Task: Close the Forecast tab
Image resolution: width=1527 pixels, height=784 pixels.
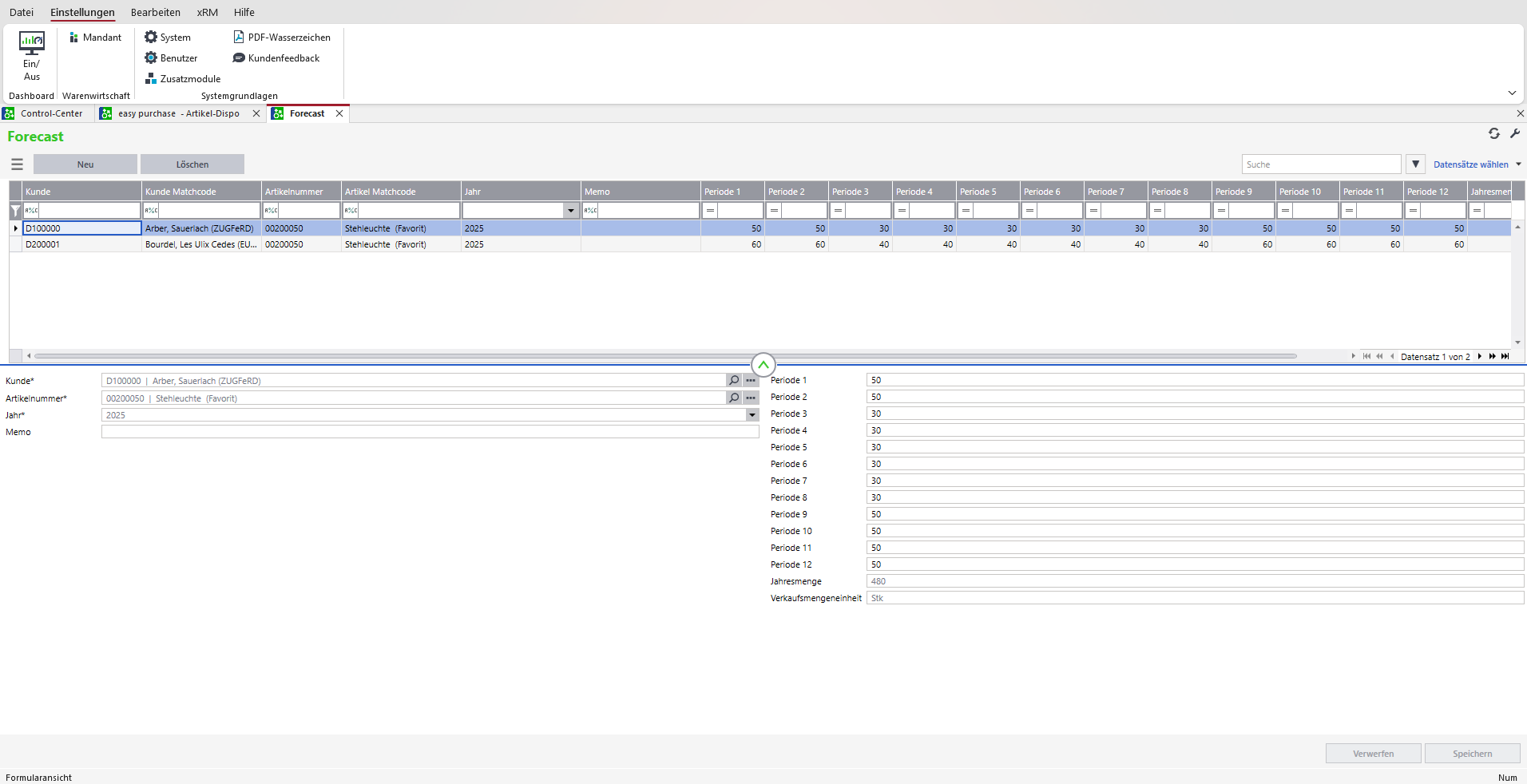Action: click(339, 113)
